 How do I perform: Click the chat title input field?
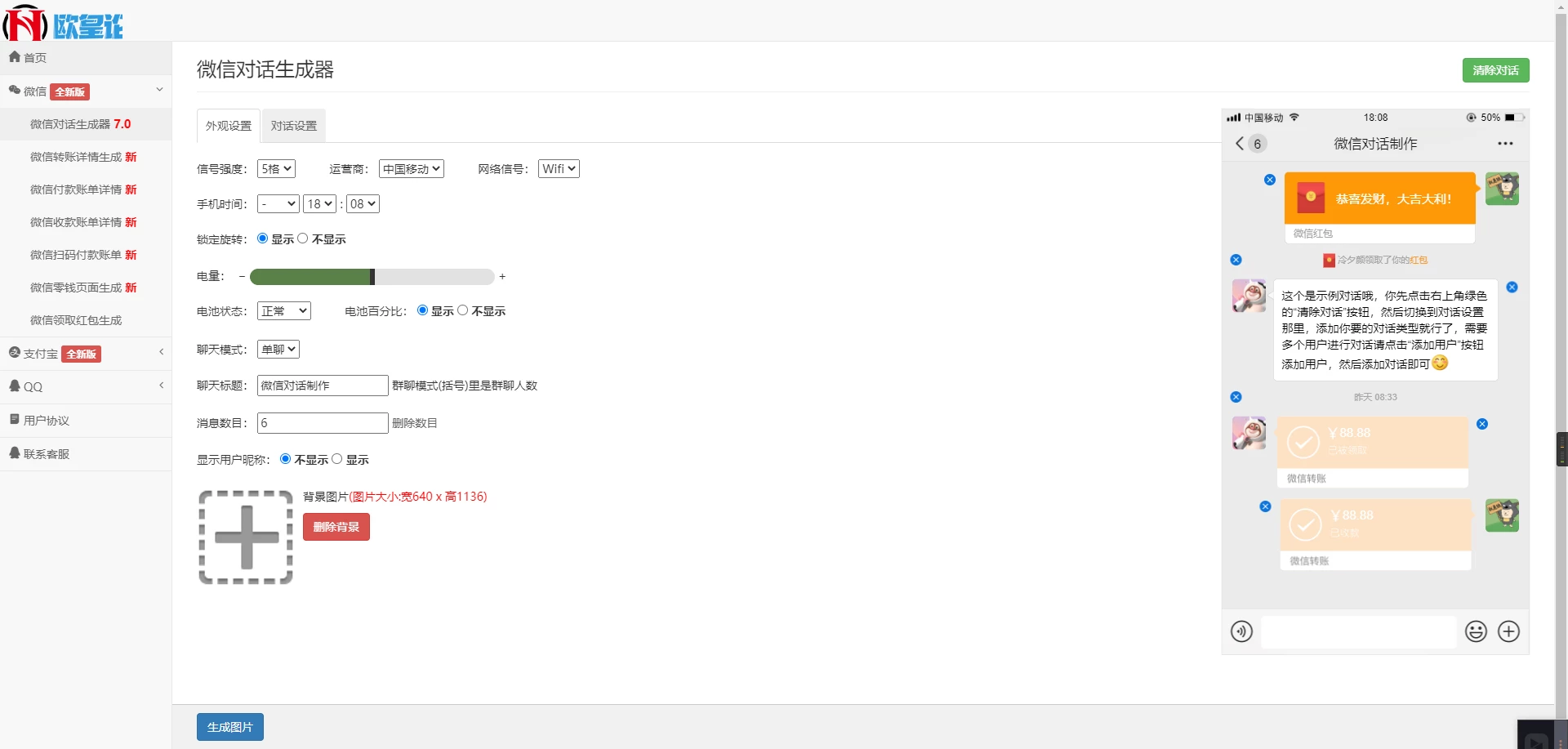(323, 386)
